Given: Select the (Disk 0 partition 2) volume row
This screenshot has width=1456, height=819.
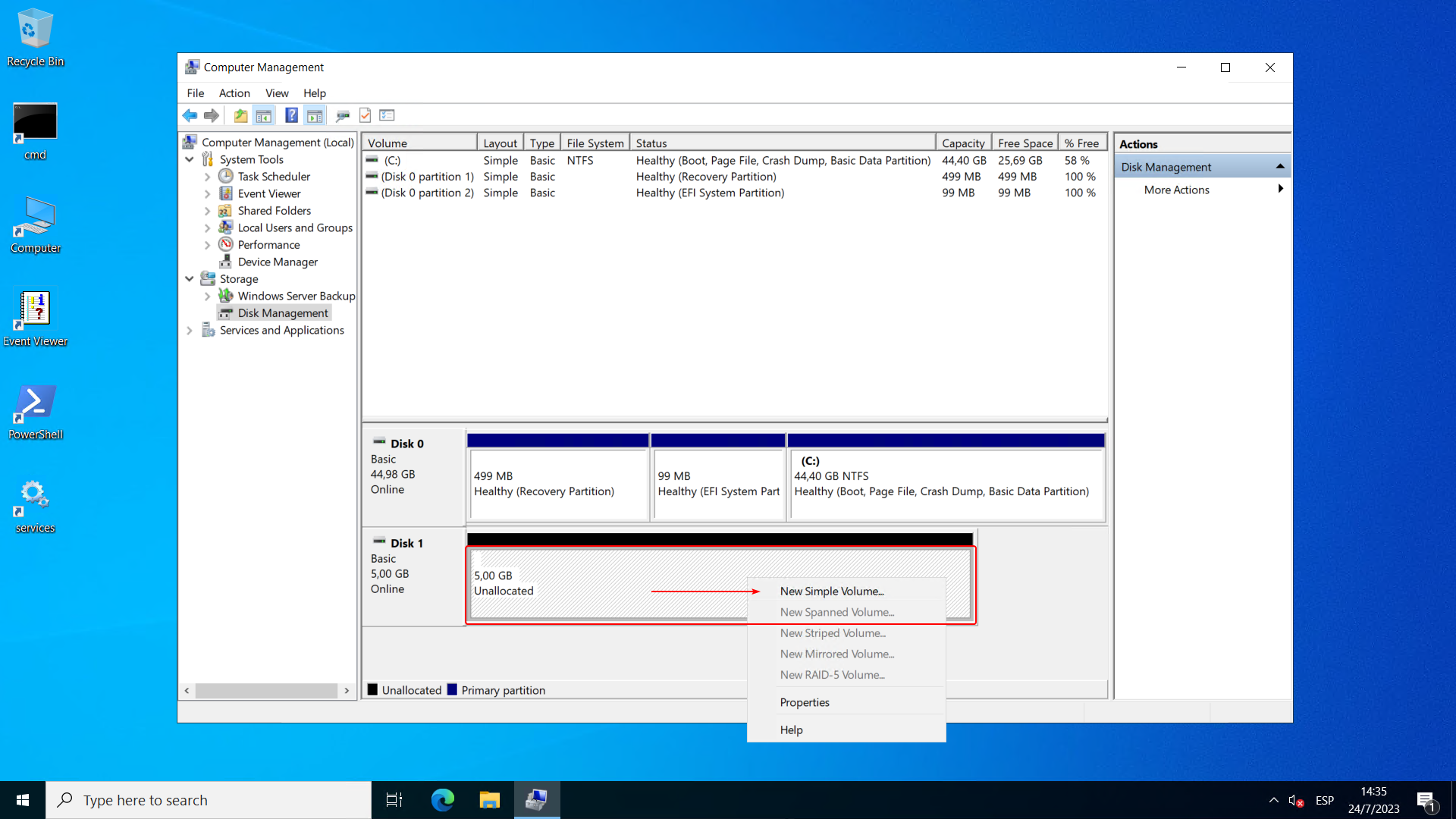Looking at the screenshot, I should pos(734,193).
